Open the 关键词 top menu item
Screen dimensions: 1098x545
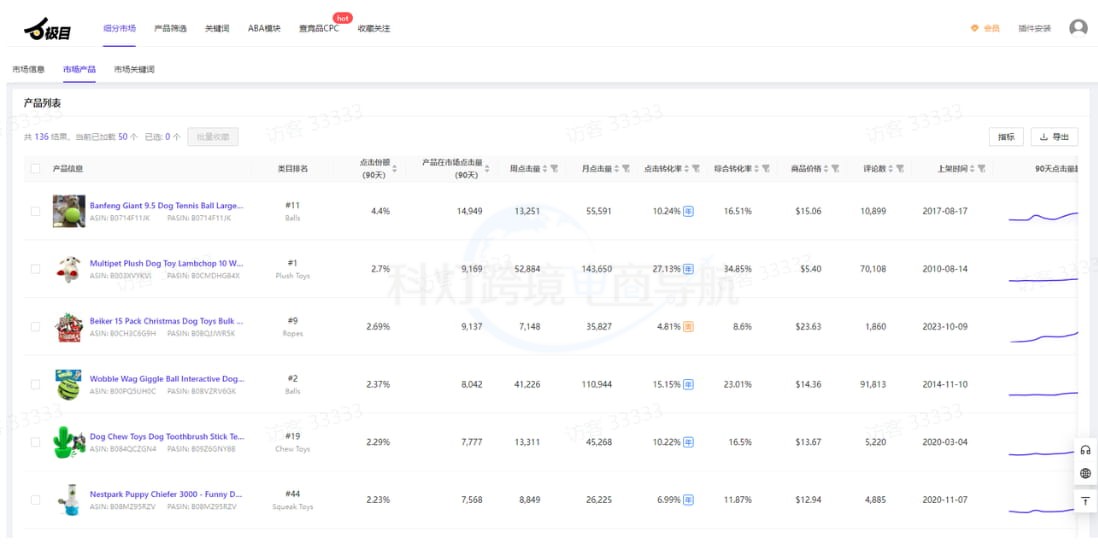(x=217, y=29)
